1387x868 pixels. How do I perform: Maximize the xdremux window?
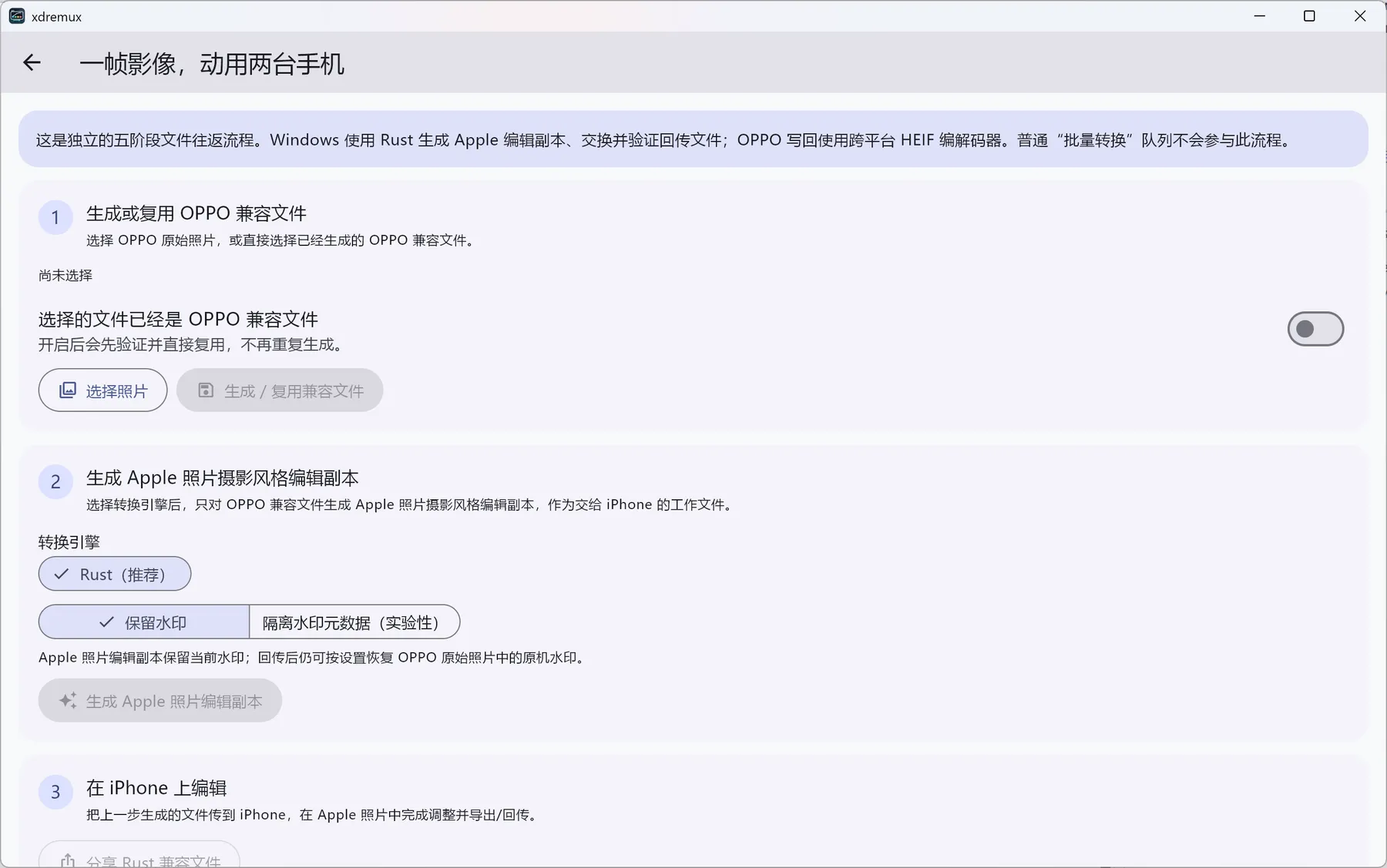1309,16
